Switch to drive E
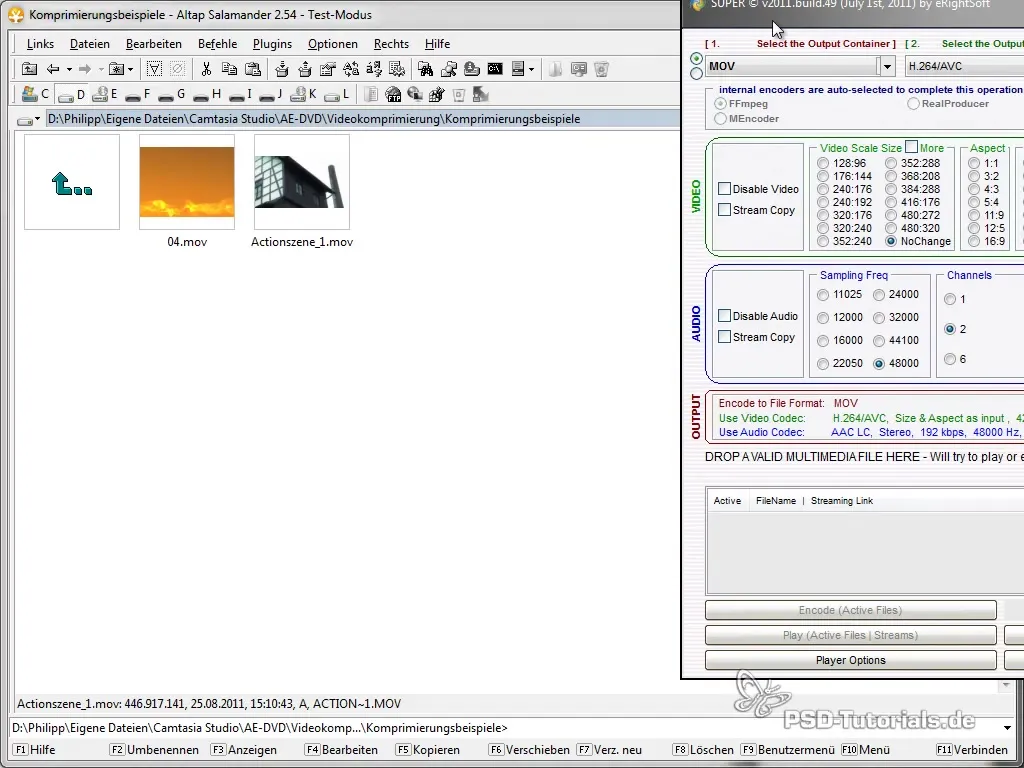 (x=104, y=94)
